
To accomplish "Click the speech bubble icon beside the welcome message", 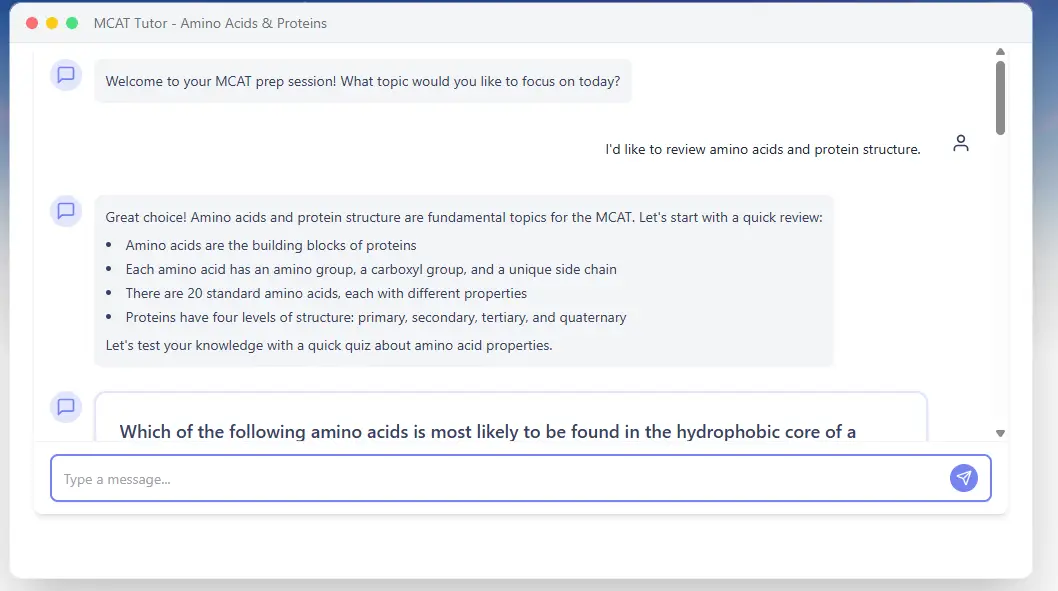I will (65, 74).
